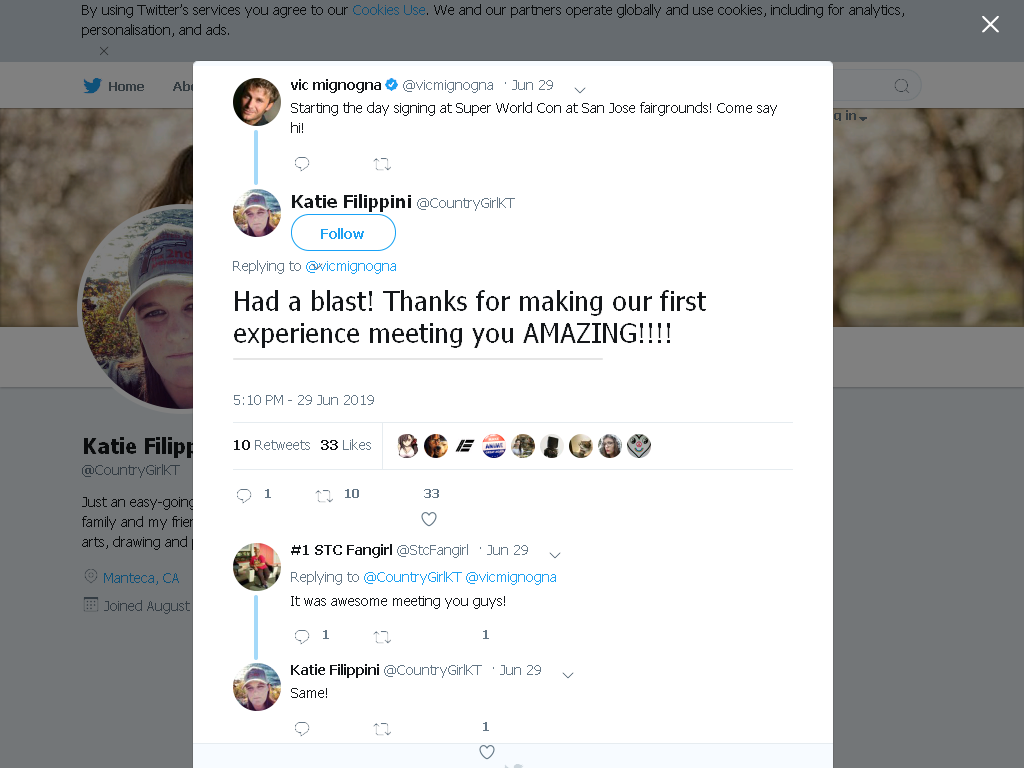1024x768 pixels.
Task: Retweet #1 STC Fangirl's reply
Action: [x=382, y=636]
